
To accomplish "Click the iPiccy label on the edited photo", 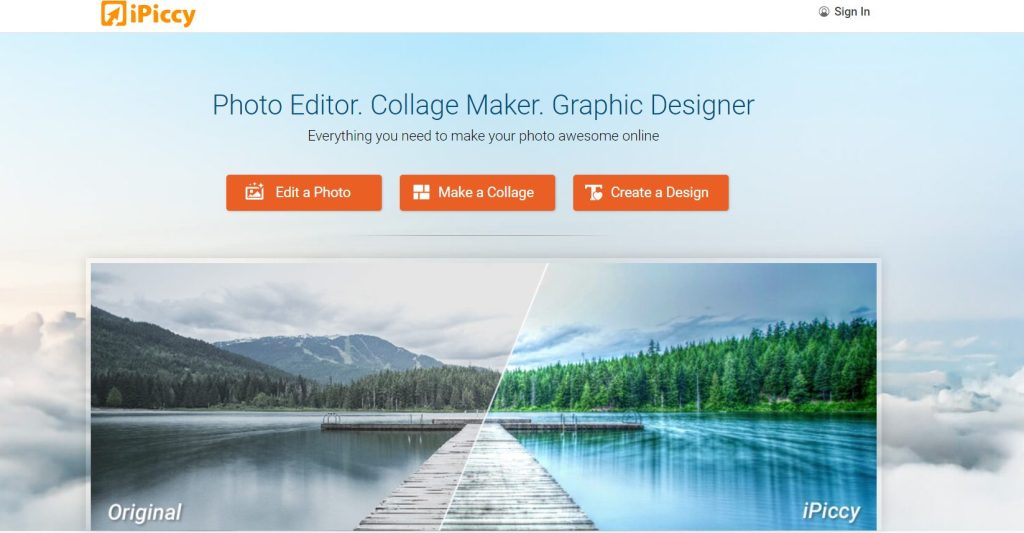I will pyautogui.click(x=831, y=511).
